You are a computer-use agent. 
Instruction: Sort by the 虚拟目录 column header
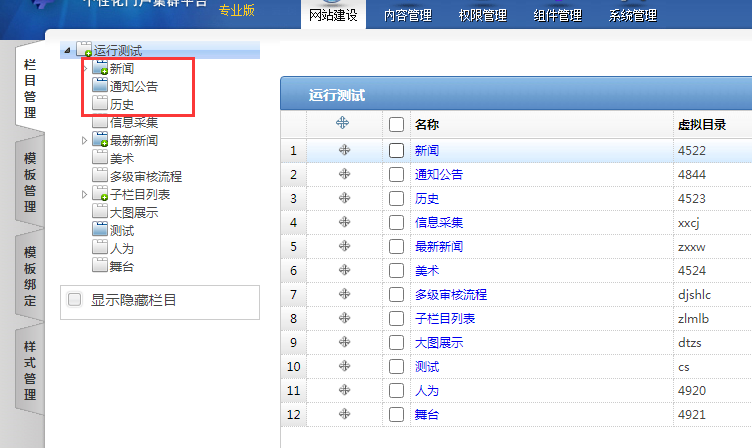pos(701,125)
